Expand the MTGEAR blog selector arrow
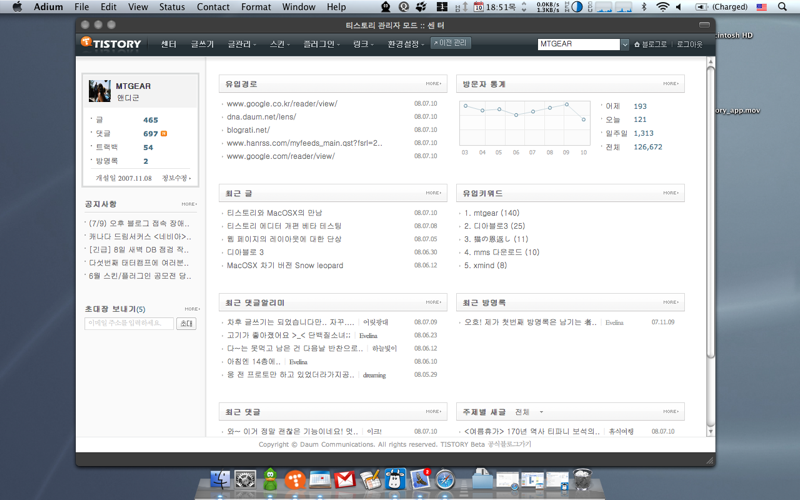The width and height of the screenshot is (800, 500). click(624, 44)
